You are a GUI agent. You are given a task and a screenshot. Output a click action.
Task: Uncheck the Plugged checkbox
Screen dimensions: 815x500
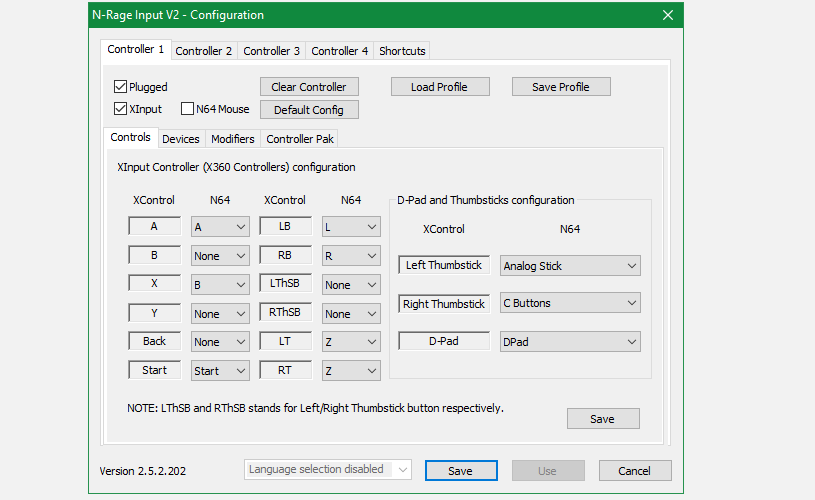coord(121,87)
